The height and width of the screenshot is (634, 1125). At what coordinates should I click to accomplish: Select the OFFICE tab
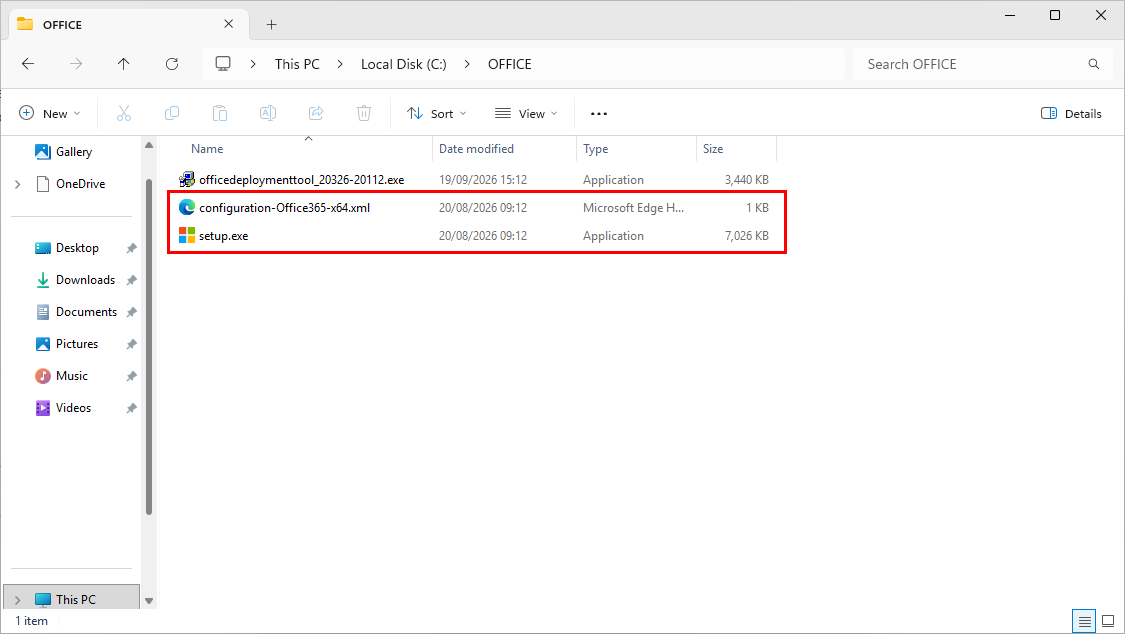pyautogui.click(x=128, y=24)
